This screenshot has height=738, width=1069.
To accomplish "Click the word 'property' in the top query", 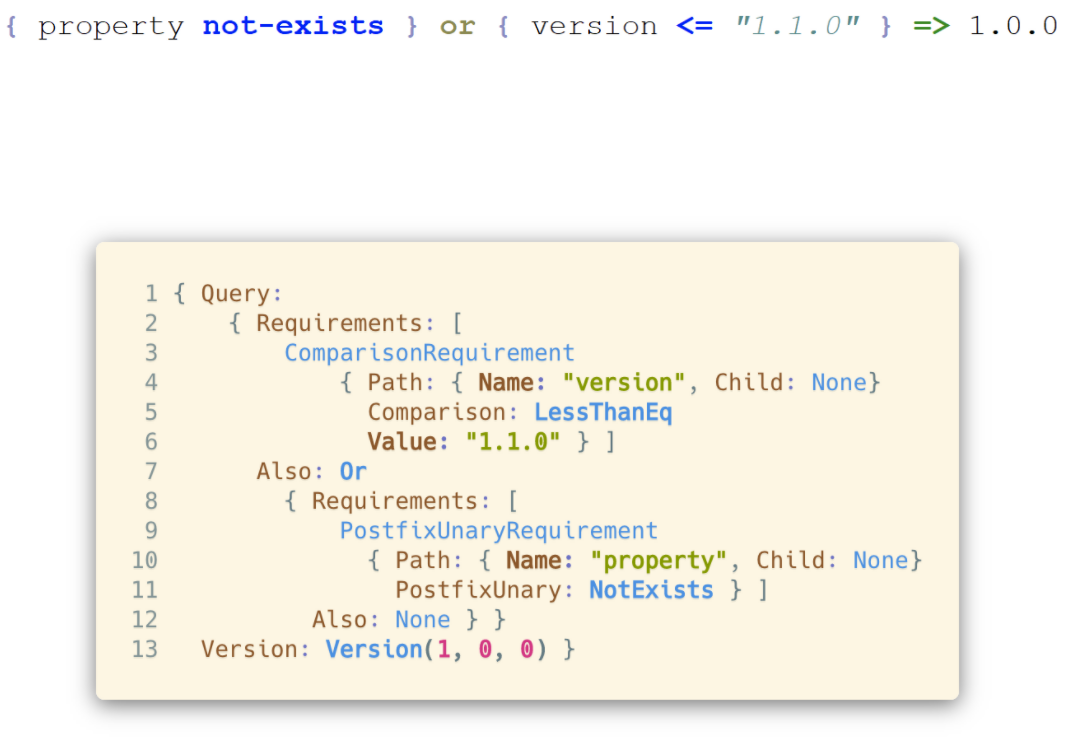I will [111, 27].
